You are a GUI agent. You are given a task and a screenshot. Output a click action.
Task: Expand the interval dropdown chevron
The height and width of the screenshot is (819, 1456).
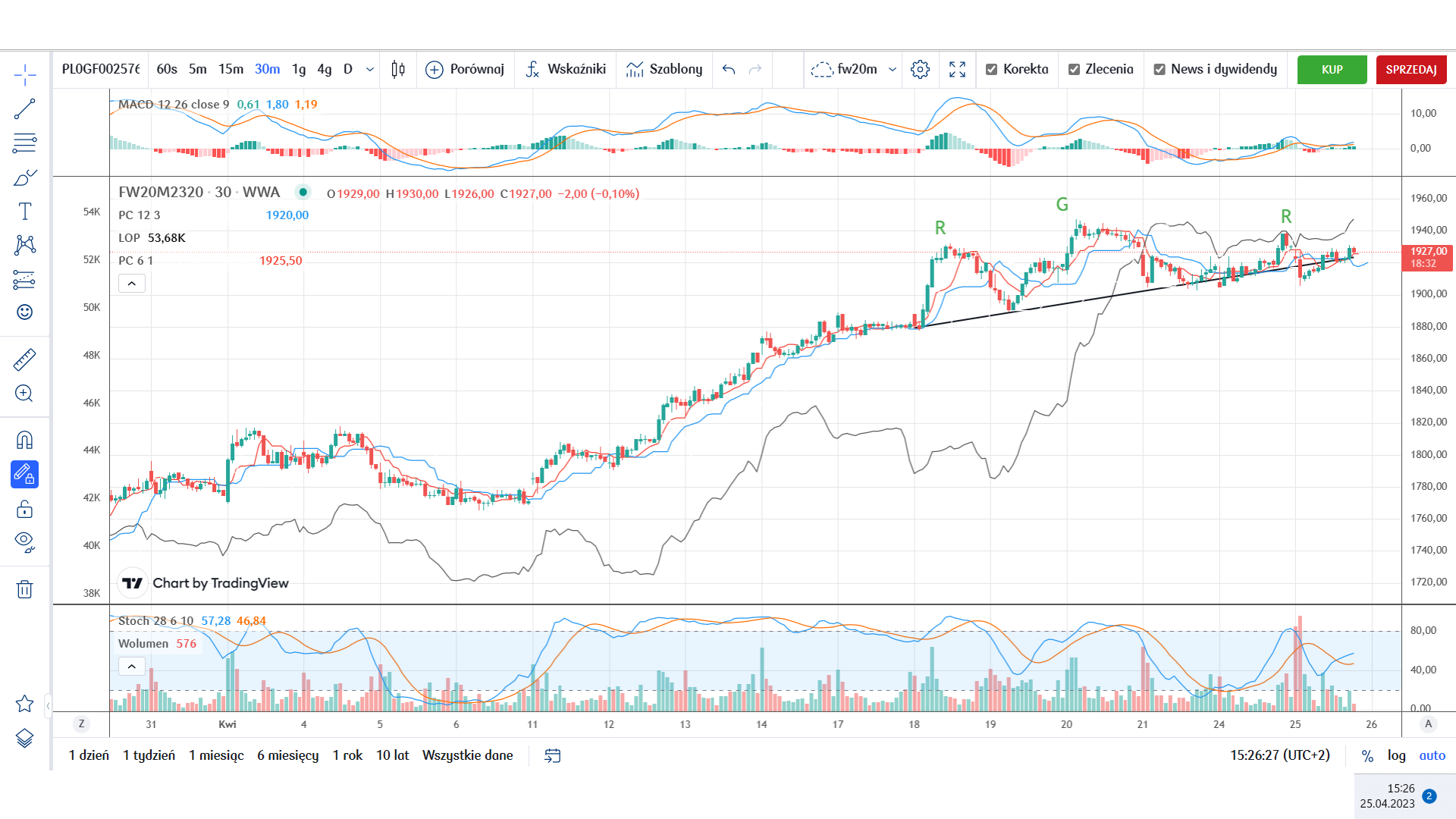coord(370,69)
